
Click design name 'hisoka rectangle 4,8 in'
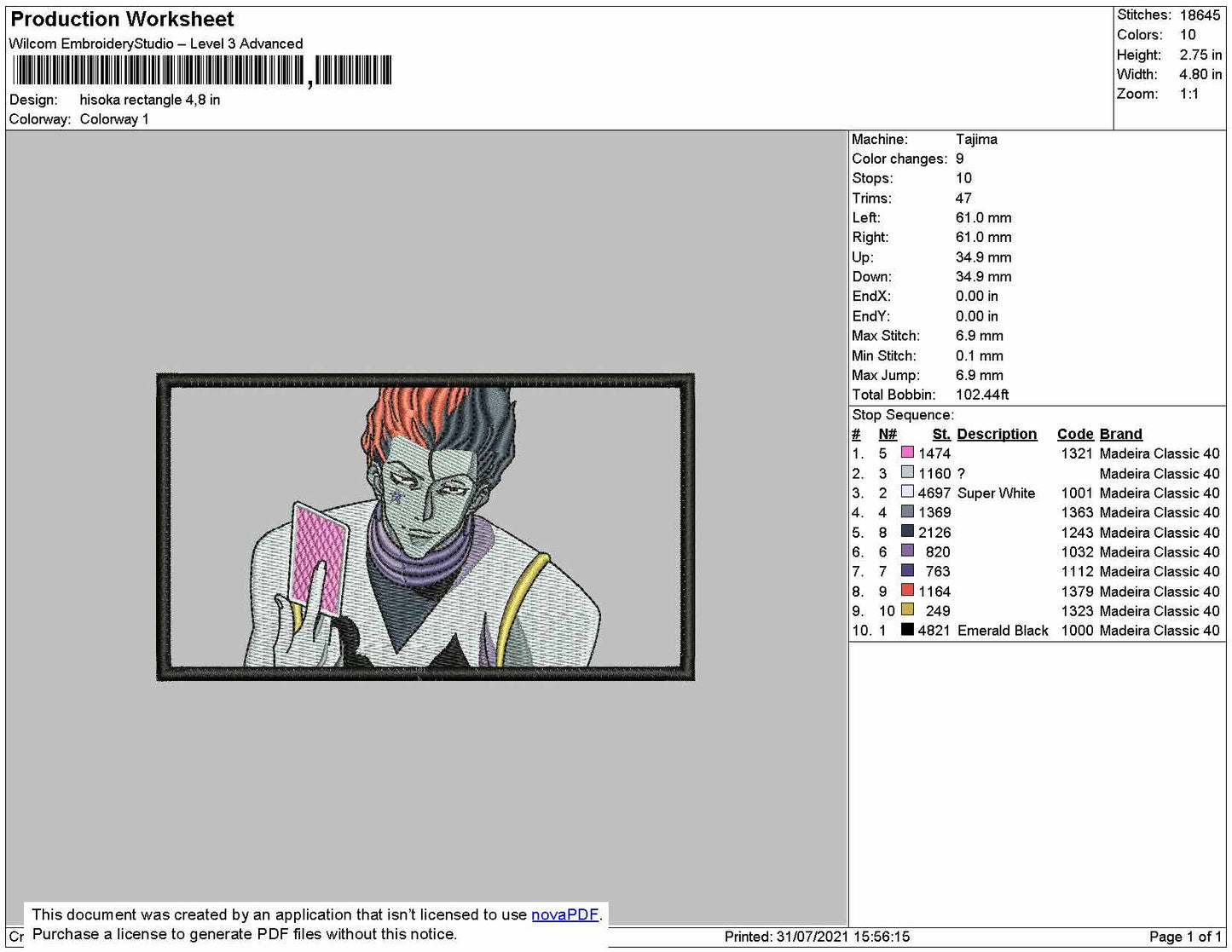(150, 100)
